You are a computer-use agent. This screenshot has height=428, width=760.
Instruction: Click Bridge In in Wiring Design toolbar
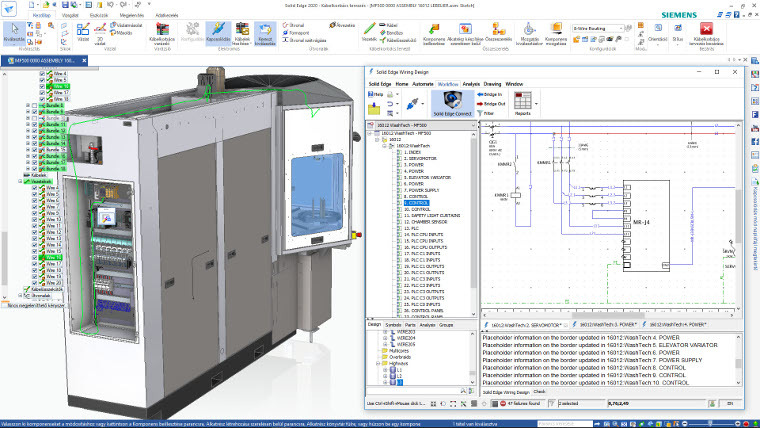point(490,95)
